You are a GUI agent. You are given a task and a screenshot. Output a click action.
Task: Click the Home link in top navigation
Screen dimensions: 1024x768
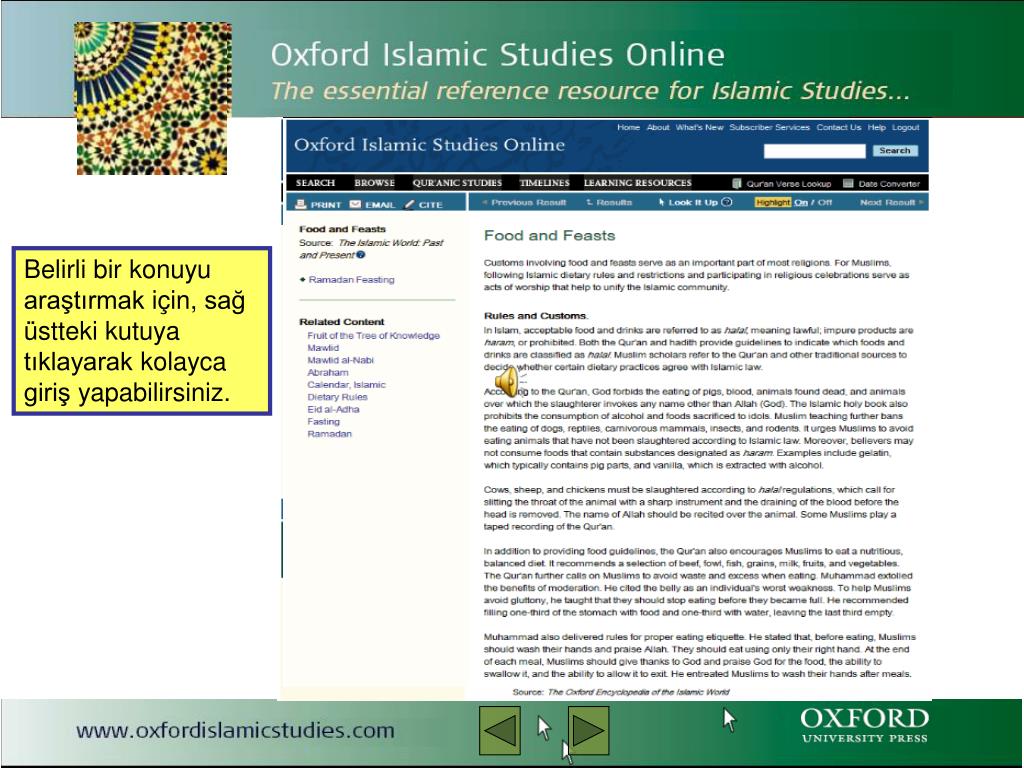pos(628,127)
